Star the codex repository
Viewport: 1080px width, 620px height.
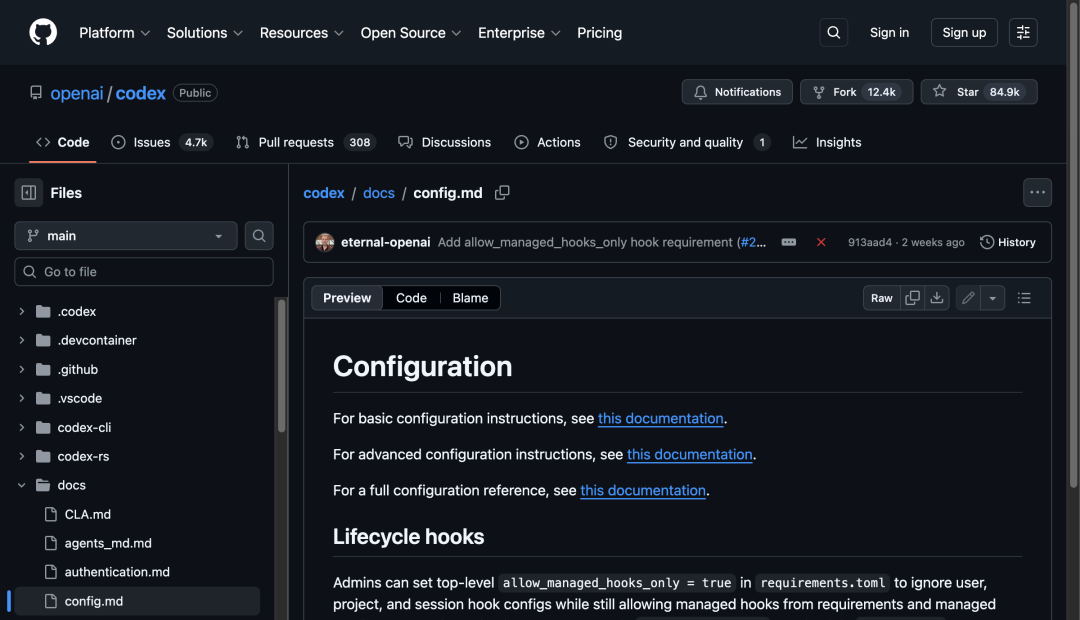[x=979, y=92]
